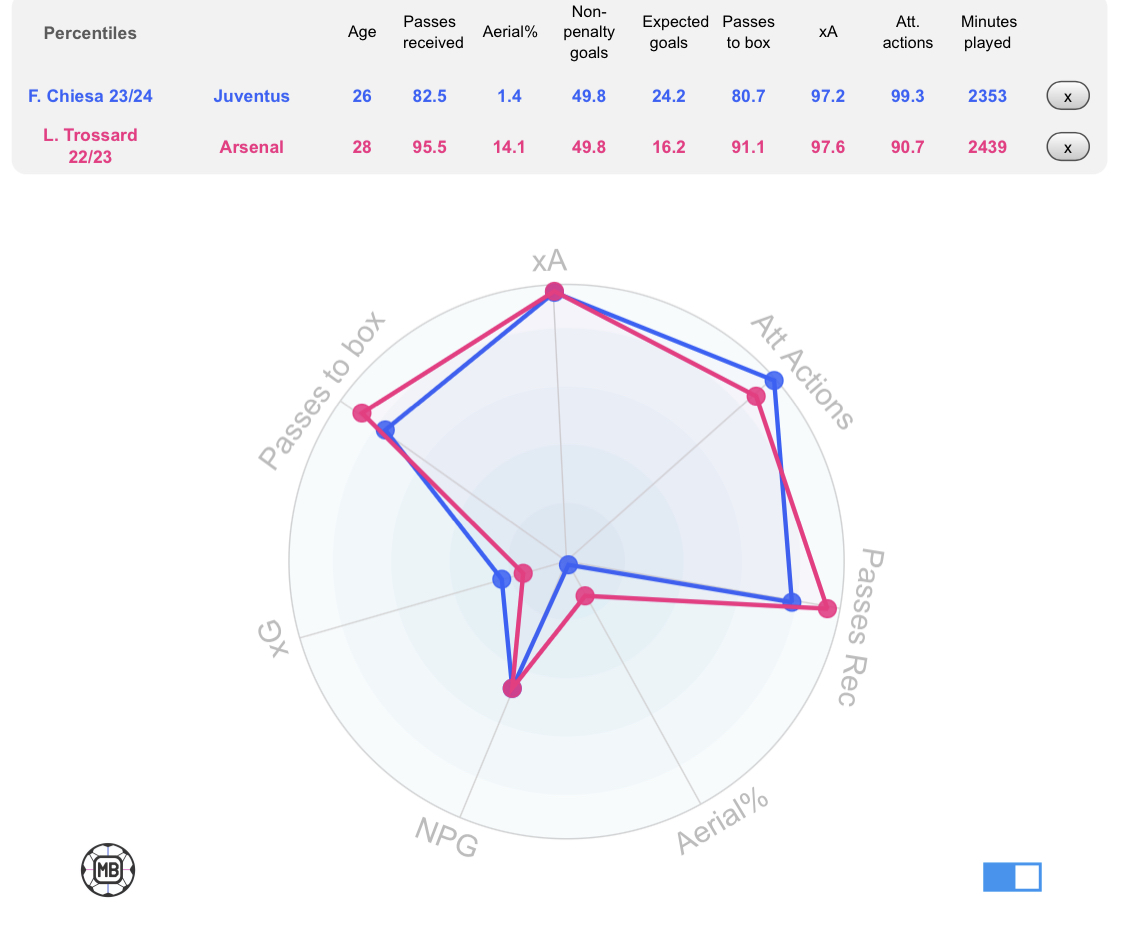The height and width of the screenshot is (927, 1125).
Task: Click the NPG axis label on radar
Action: tap(446, 838)
